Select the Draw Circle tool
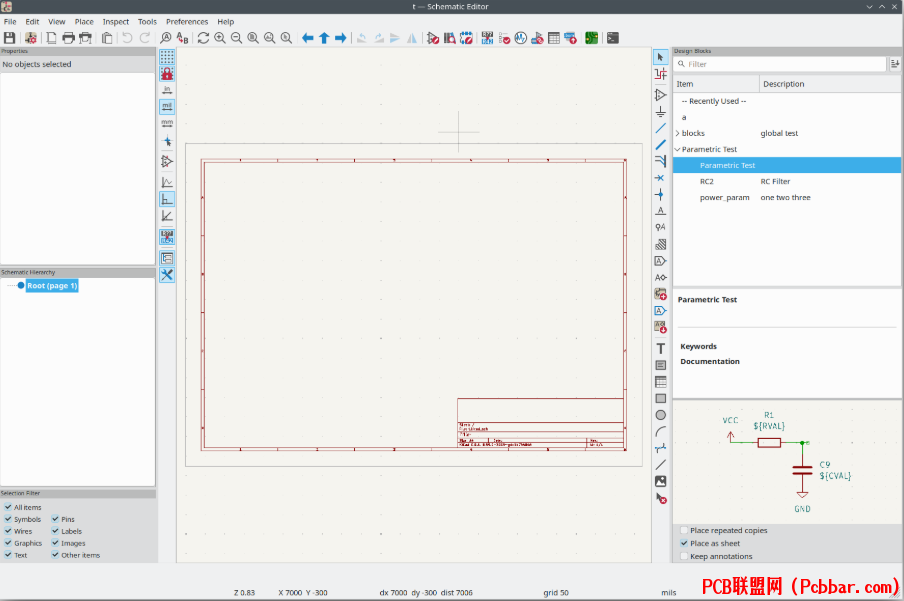The width and height of the screenshot is (904, 601). pyautogui.click(x=661, y=415)
